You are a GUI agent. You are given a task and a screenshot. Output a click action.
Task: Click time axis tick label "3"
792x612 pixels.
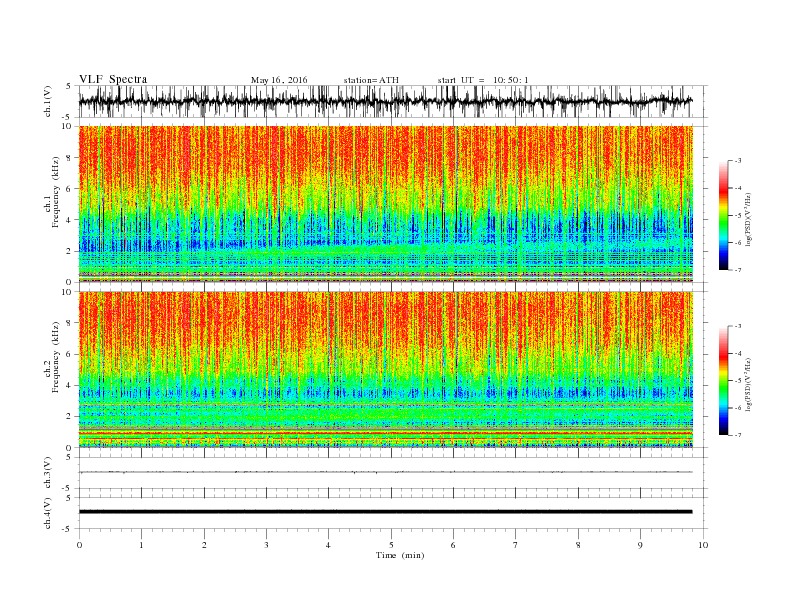tap(266, 545)
